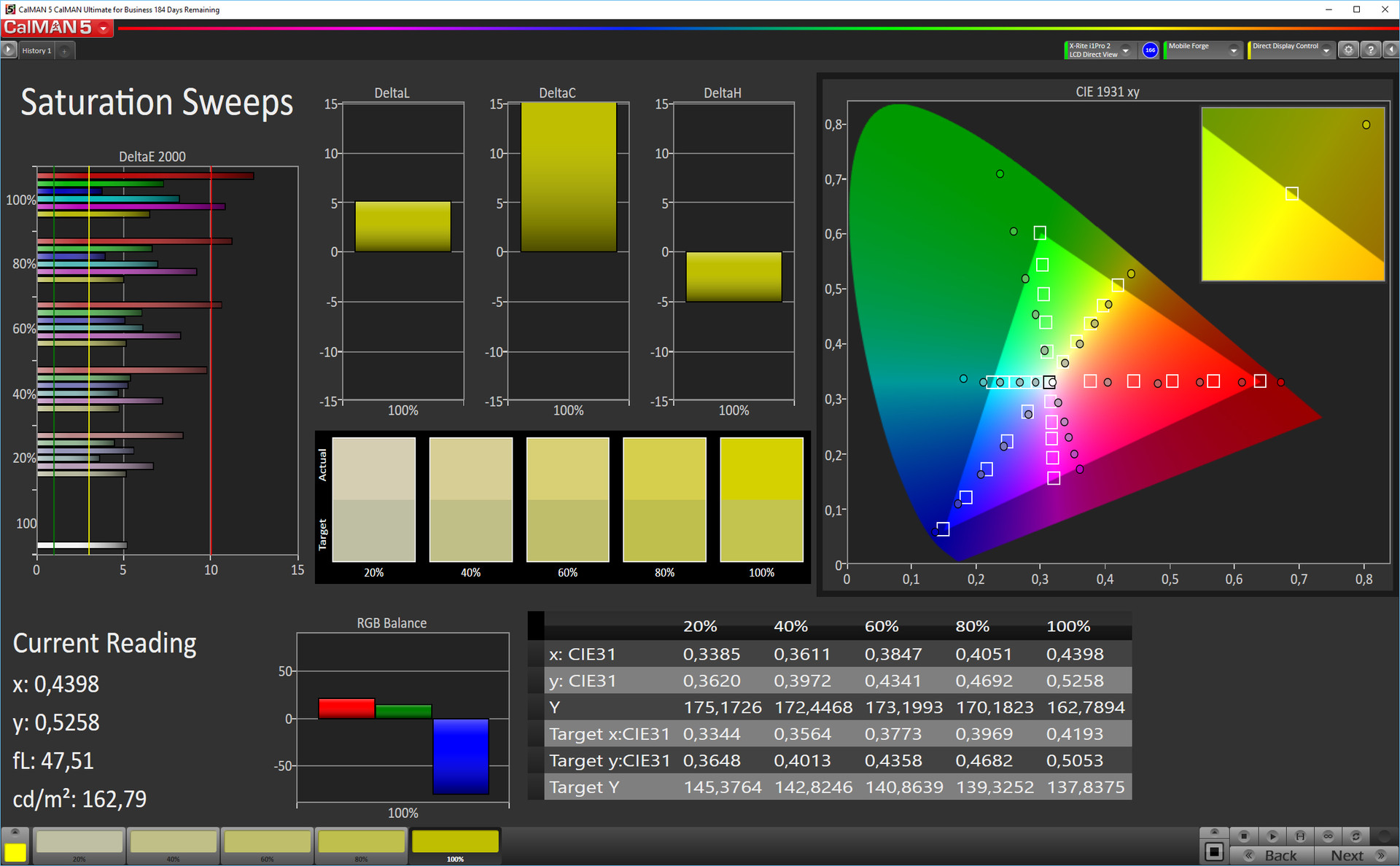1400x866 pixels.
Task: Expand X-Rite i1Pro 2 meter dropdown
Action: click(x=1126, y=50)
